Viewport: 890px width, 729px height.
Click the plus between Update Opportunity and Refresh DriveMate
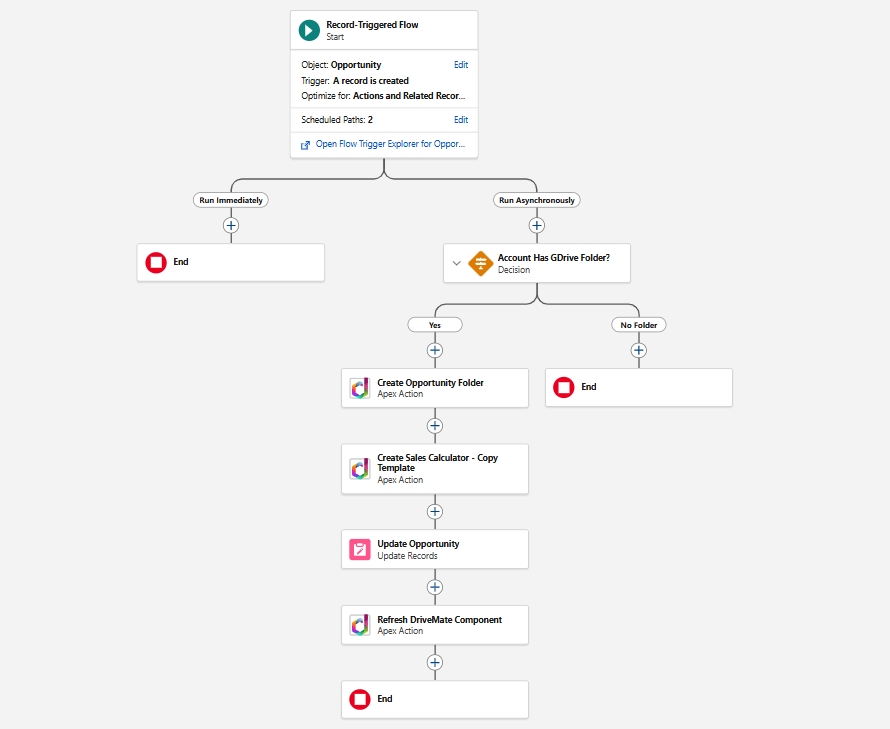click(435, 587)
